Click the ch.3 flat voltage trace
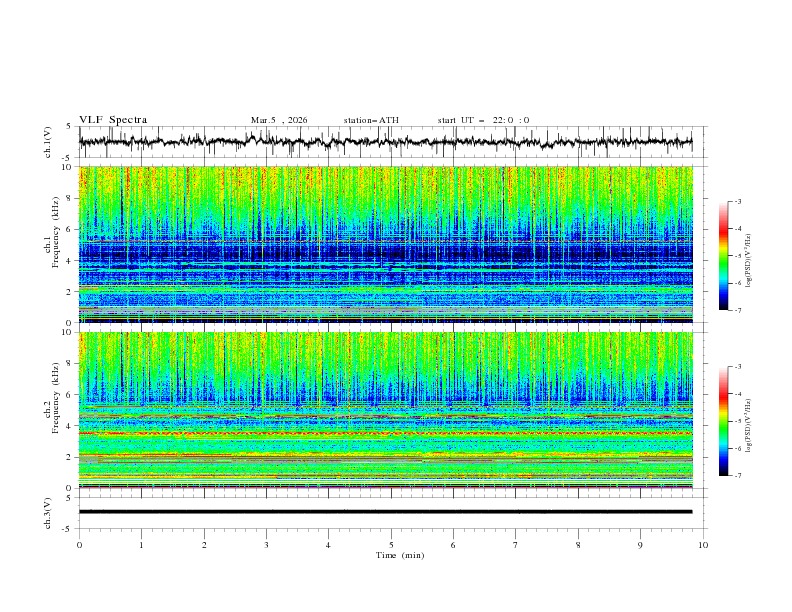The width and height of the screenshot is (792, 612). pyautogui.click(x=385, y=512)
